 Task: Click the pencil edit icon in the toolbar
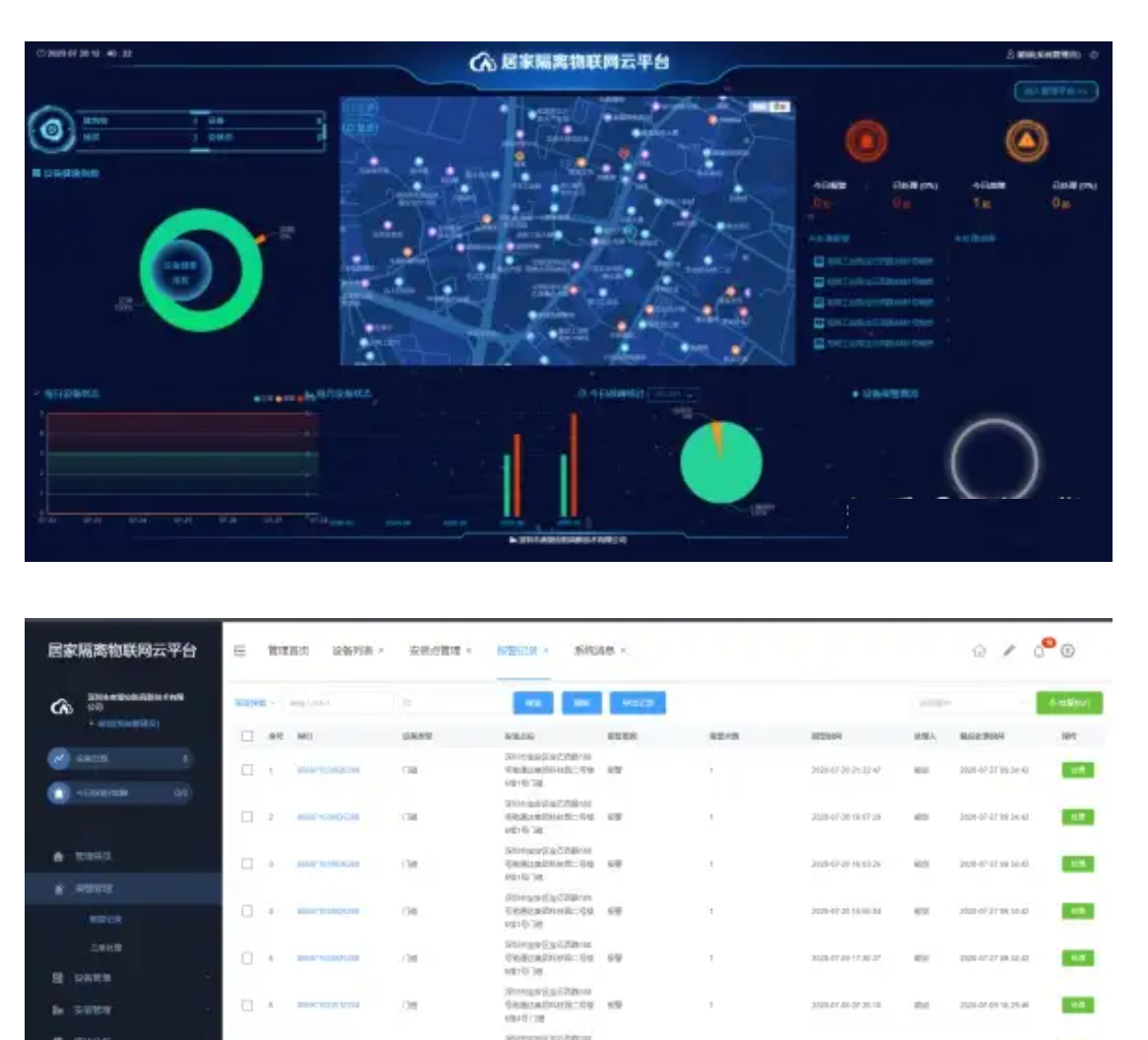pyautogui.click(x=1010, y=650)
